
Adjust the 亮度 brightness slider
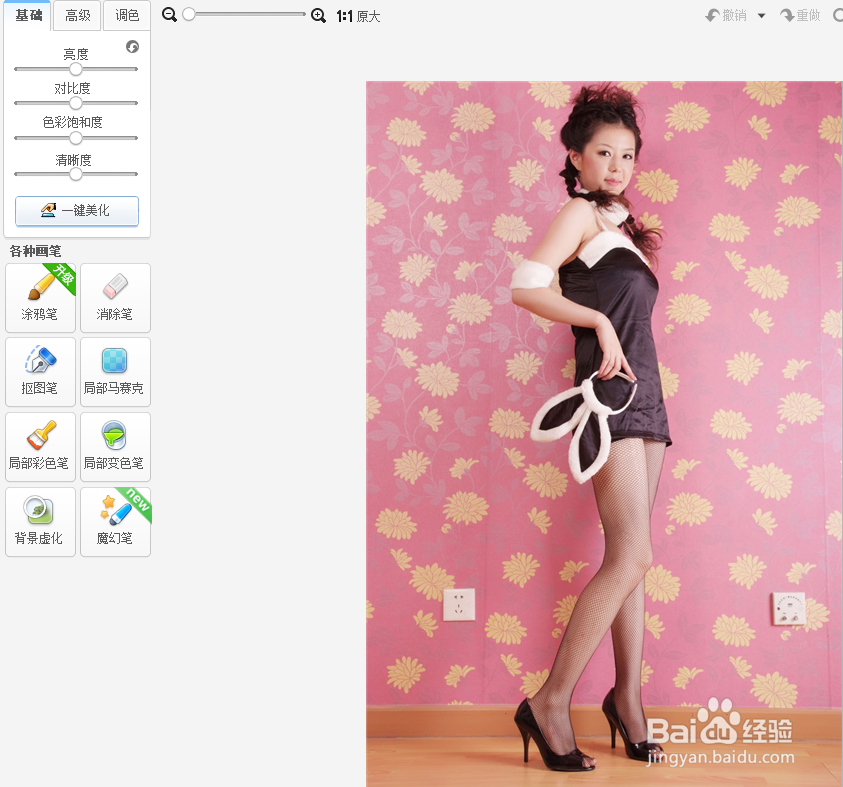(76, 69)
